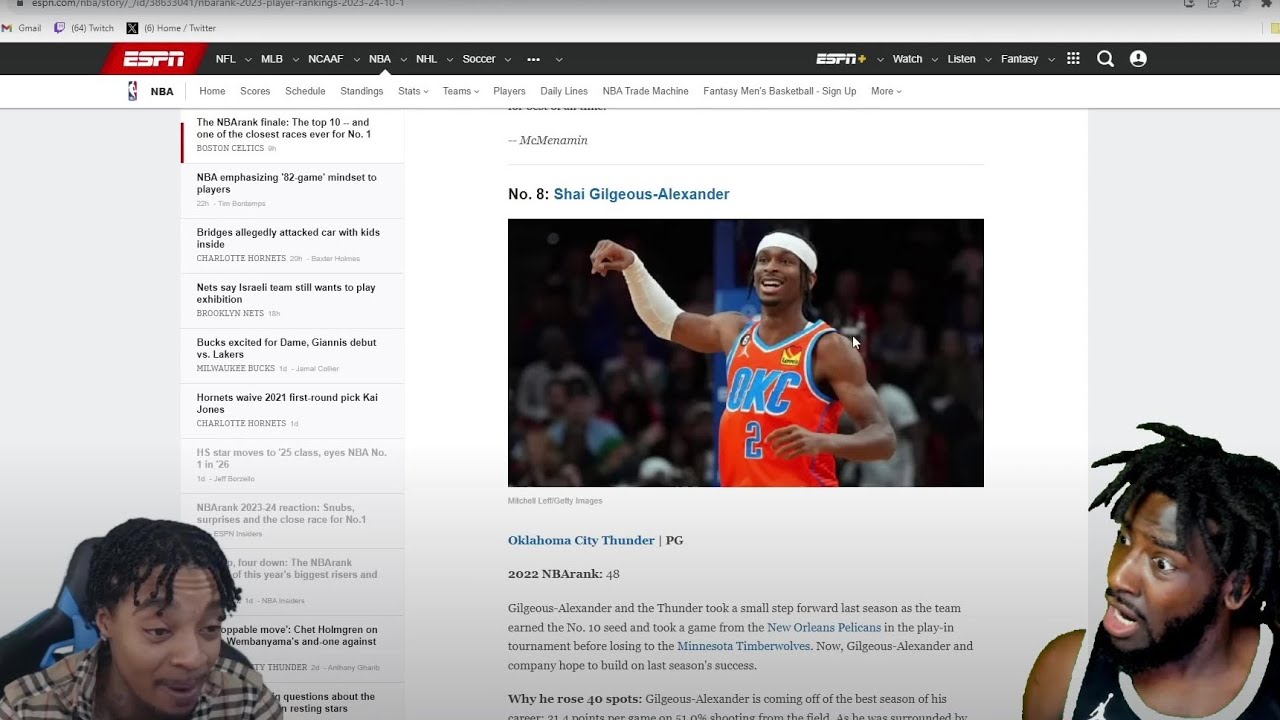
Task: Click the bookmark star in the address bar
Action: [1237, 4]
